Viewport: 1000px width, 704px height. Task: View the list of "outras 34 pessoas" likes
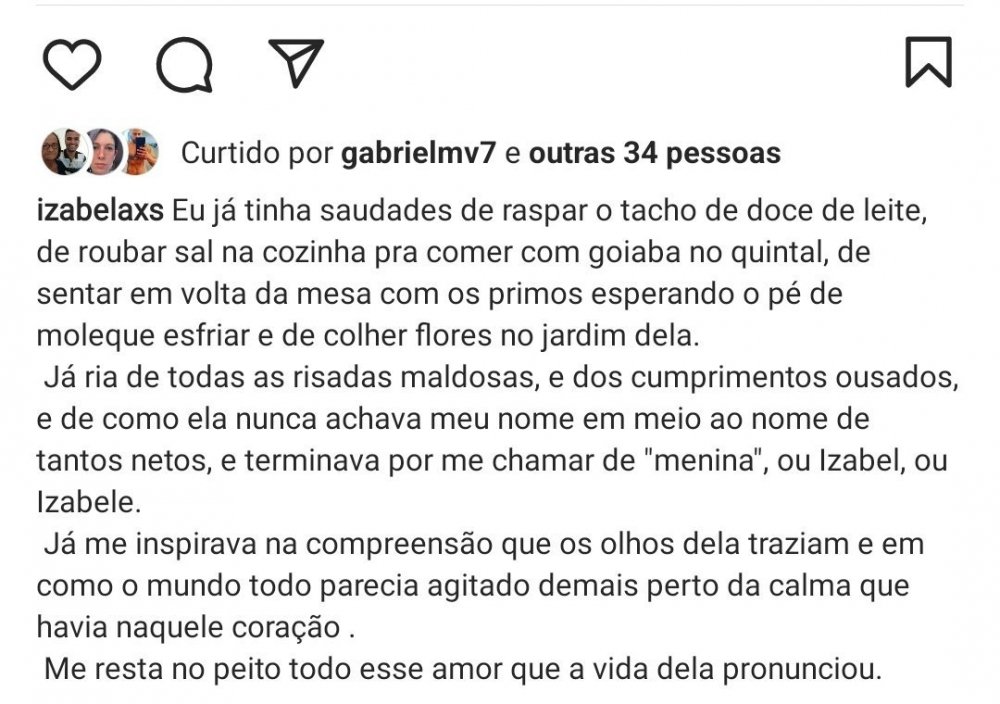point(654,154)
